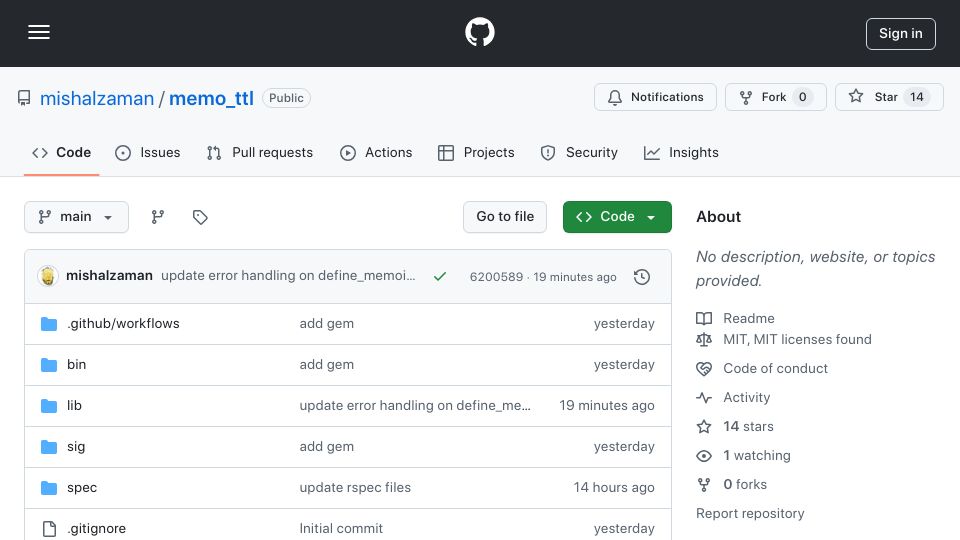Star the repository

[889, 97]
